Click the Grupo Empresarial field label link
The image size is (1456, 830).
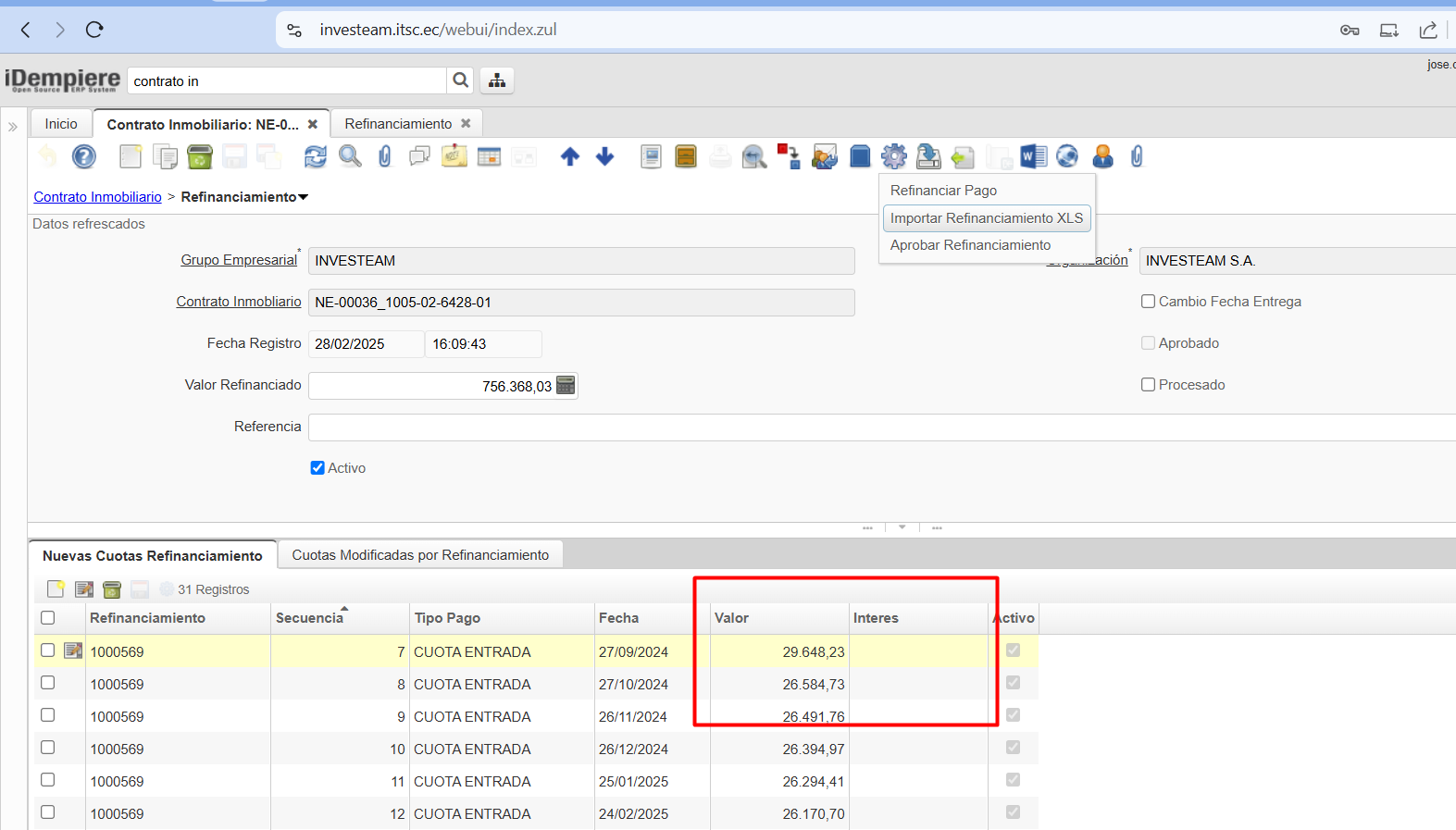pyautogui.click(x=239, y=260)
